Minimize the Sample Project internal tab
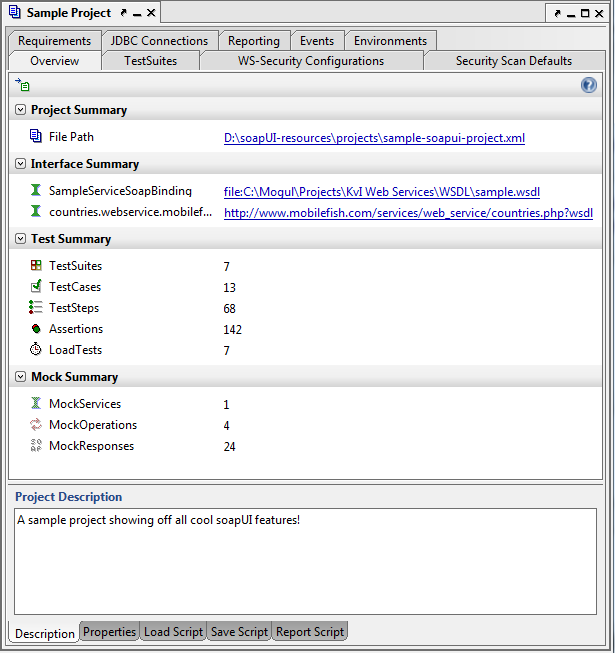This screenshot has width=615, height=653. (137, 15)
